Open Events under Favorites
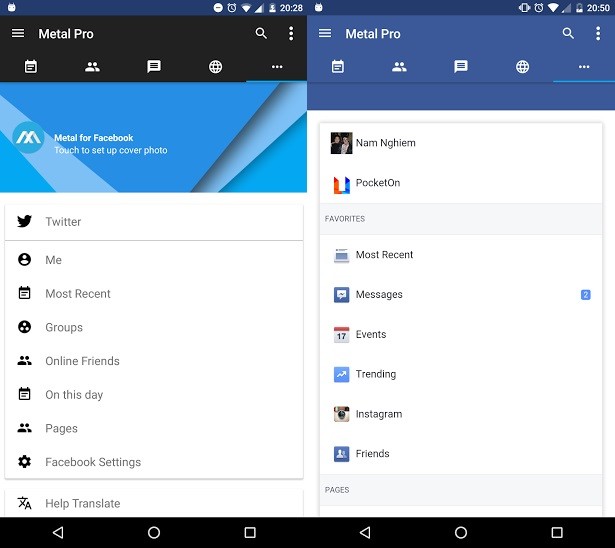This screenshot has width=615, height=548. click(x=461, y=334)
